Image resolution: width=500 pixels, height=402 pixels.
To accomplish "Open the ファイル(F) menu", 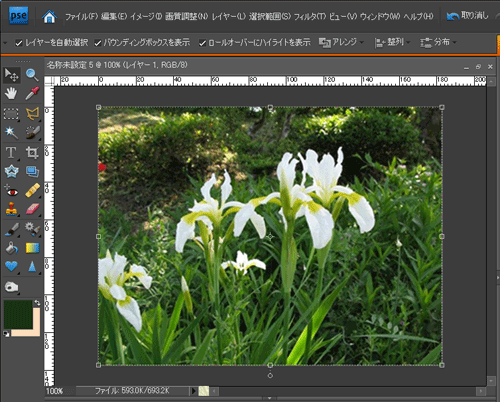I will coord(81,16).
